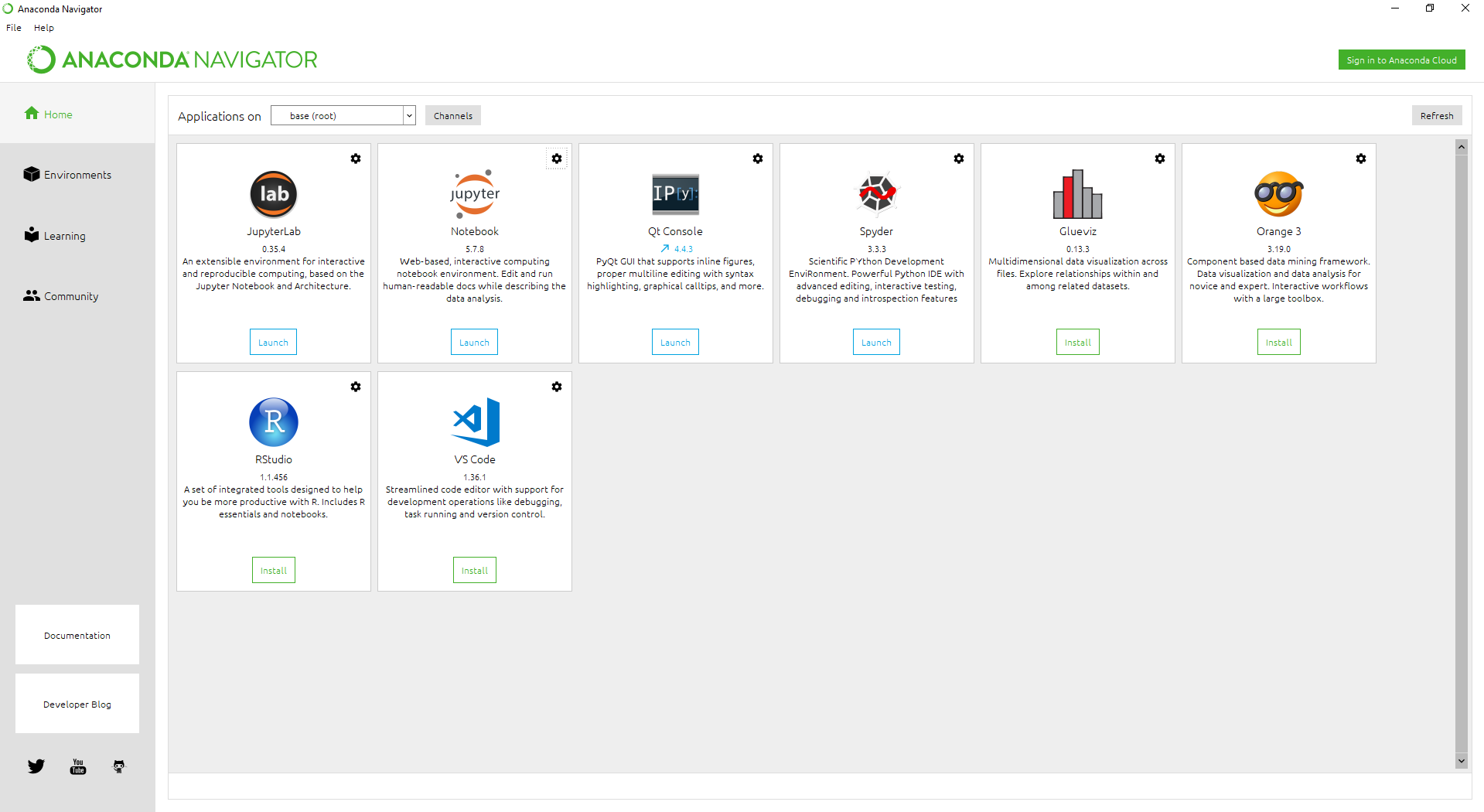1484x812 pixels.
Task: Open the Documentation link
Action: [77, 635]
